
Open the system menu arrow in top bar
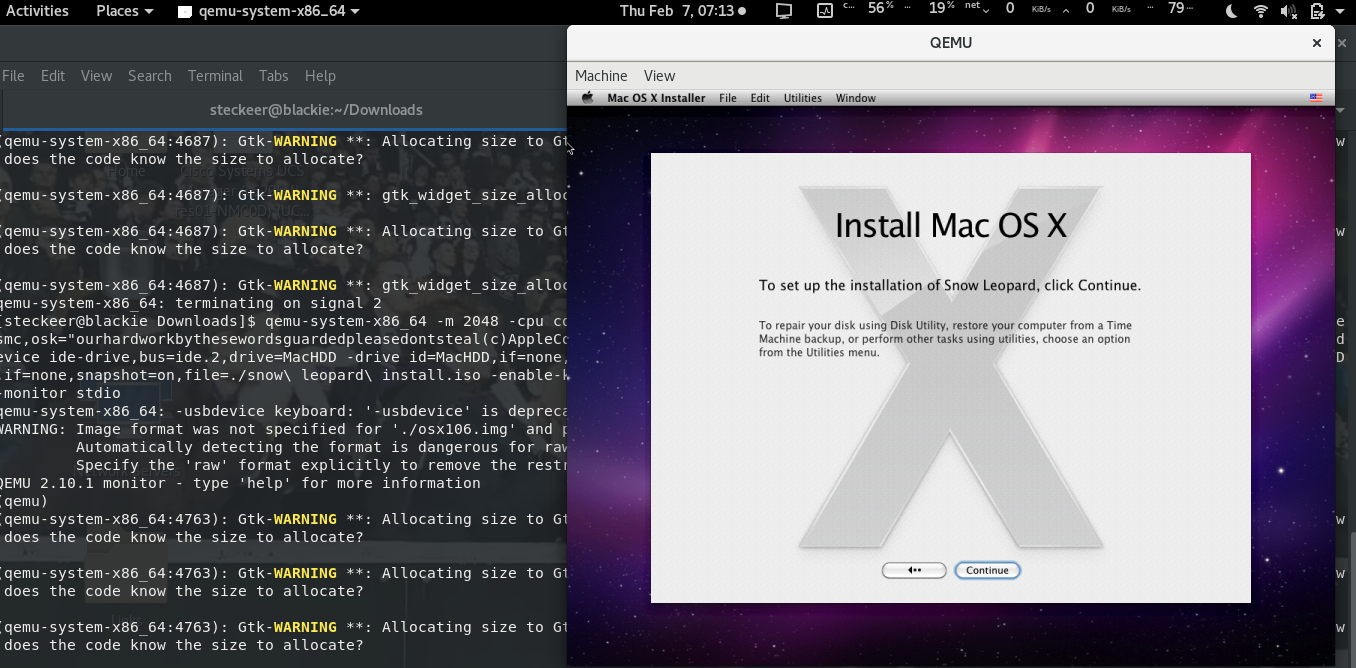[1340, 11]
